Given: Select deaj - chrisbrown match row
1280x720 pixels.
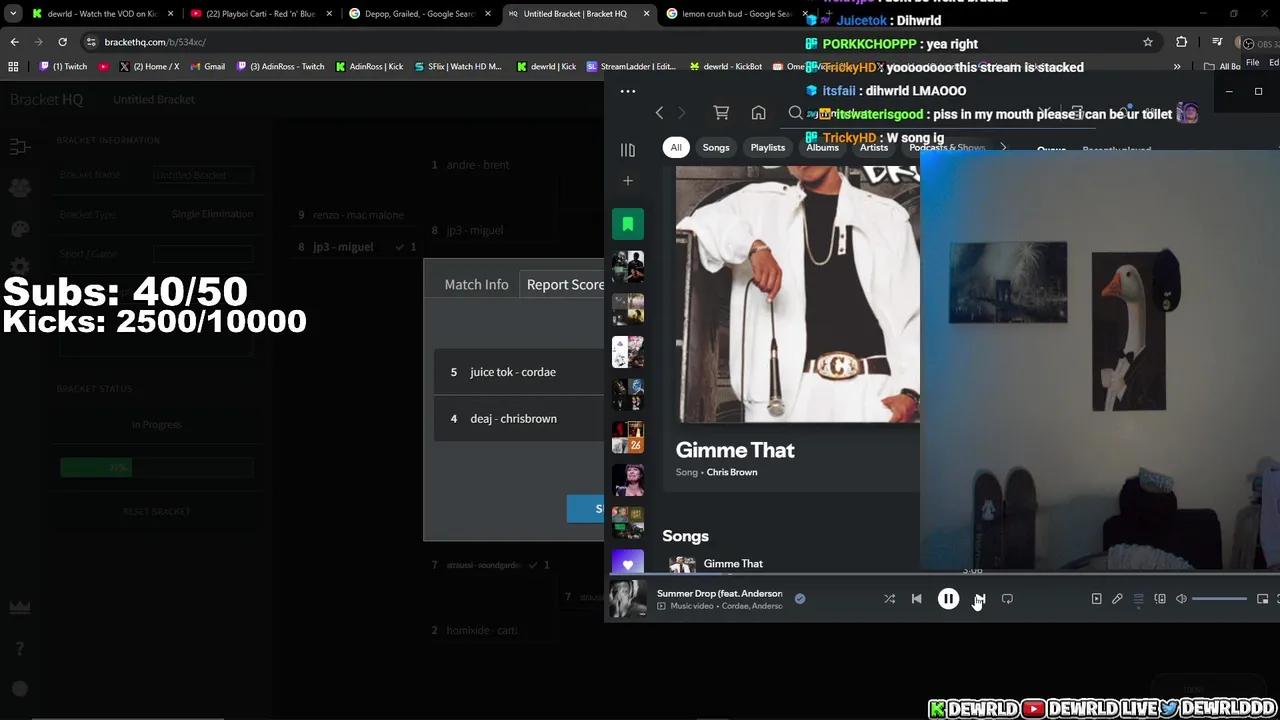Looking at the screenshot, I should 519,419.
